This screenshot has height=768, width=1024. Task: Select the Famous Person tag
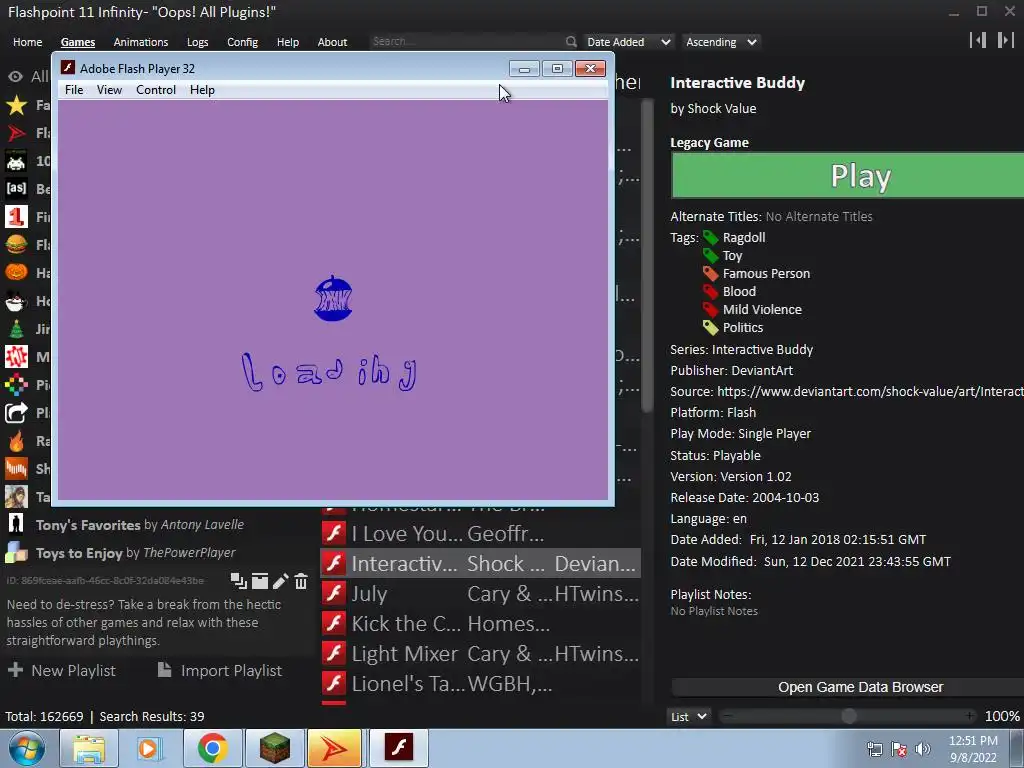click(x=765, y=273)
